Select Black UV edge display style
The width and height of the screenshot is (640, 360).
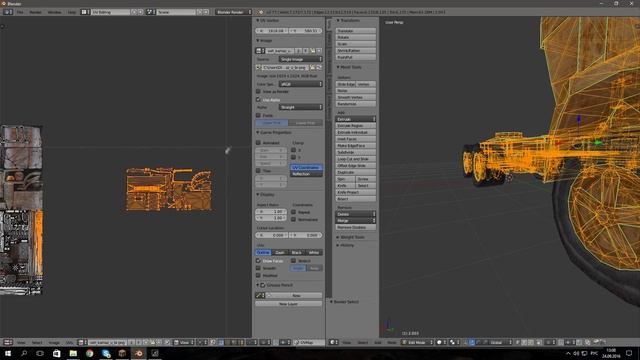click(x=297, y=253)
